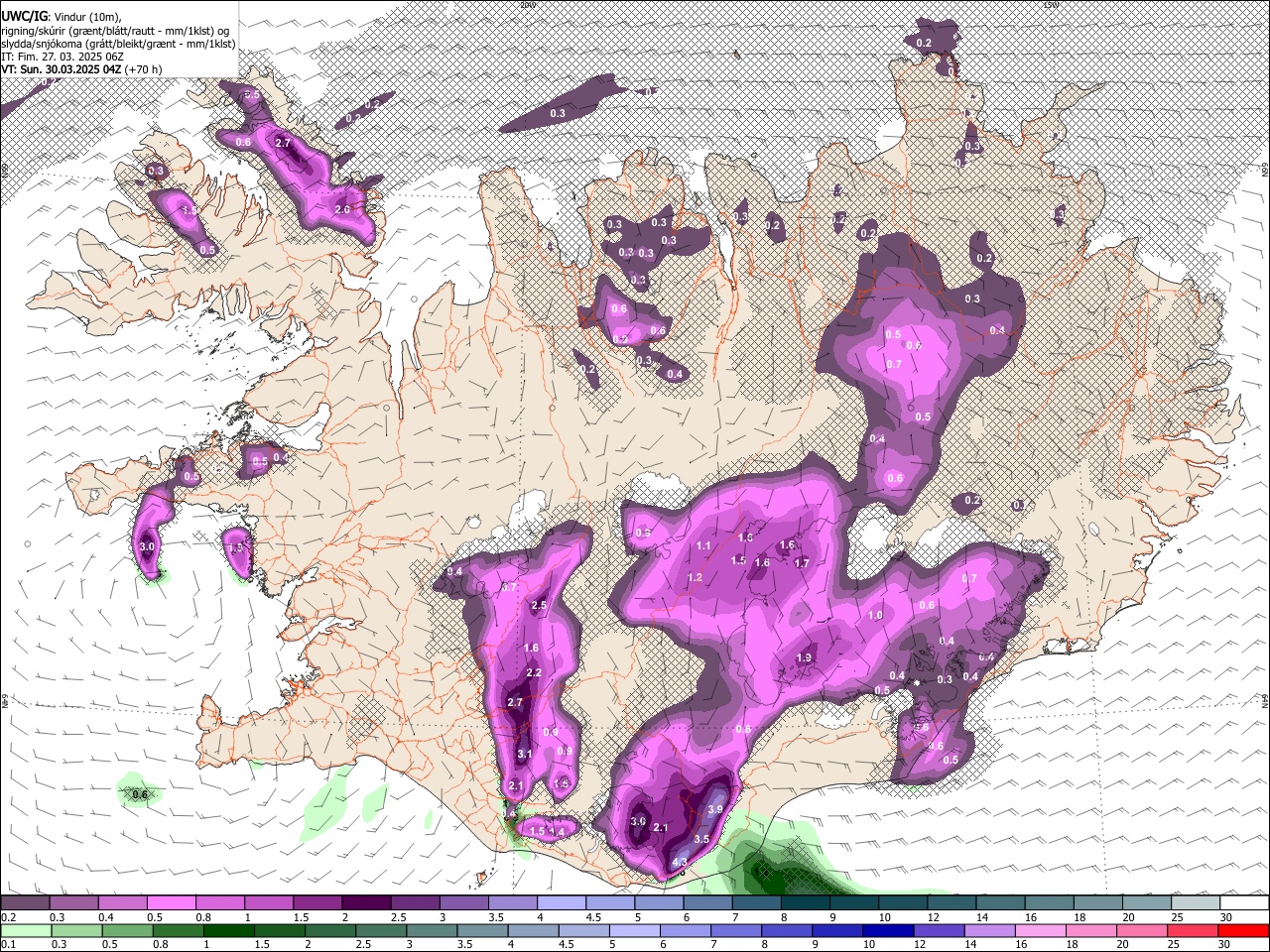Click the 'IT: Fim. 27. 03. 2025 06Z' line
Image resolution: width=1270 pixels, height=952 pixels.
pos(60,57)
